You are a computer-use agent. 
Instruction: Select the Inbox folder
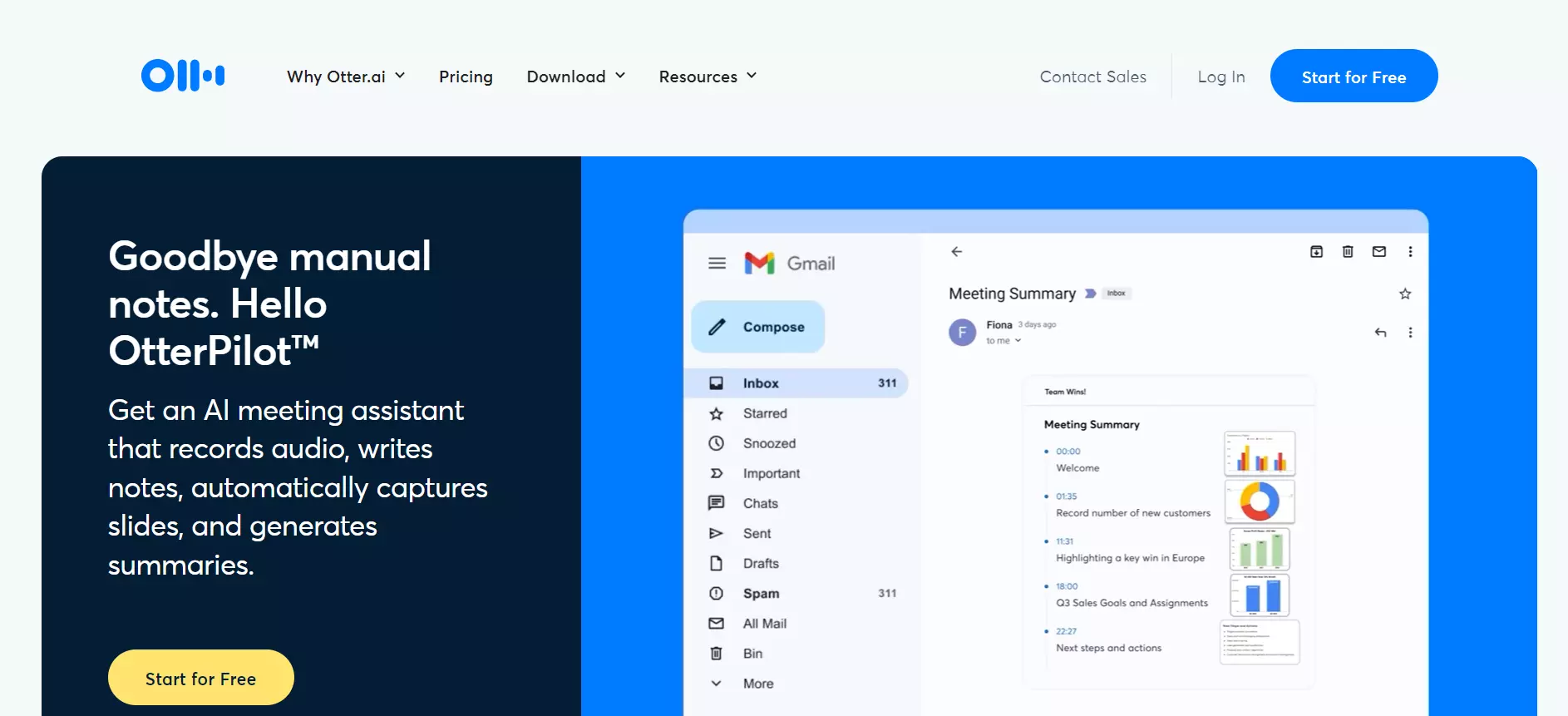pyautogui.click(x=796, y=383)
